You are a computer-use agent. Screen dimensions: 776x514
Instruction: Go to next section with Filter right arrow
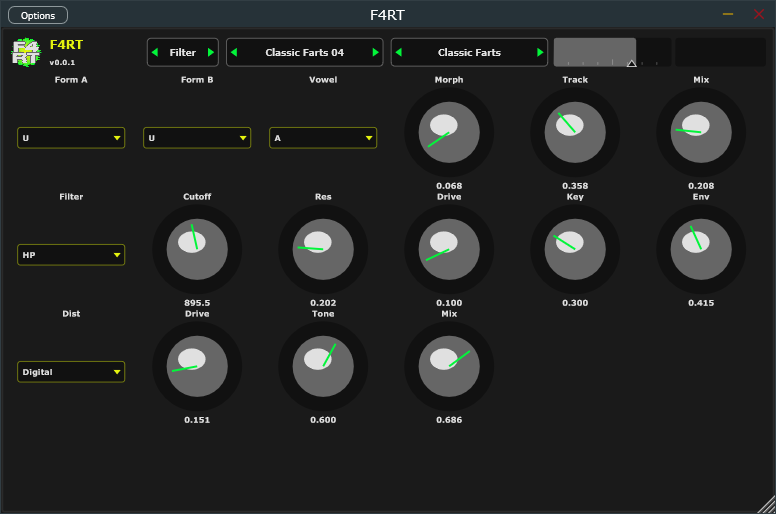(x=211, y=52)
